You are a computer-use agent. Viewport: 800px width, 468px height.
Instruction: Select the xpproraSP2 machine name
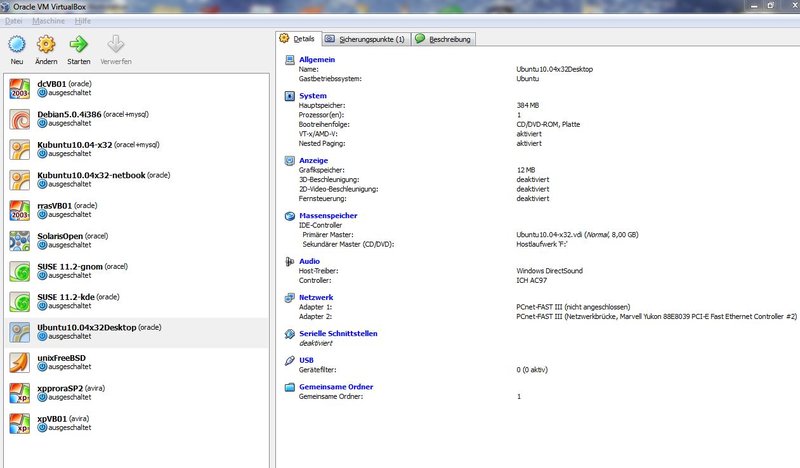coord(60,388)
